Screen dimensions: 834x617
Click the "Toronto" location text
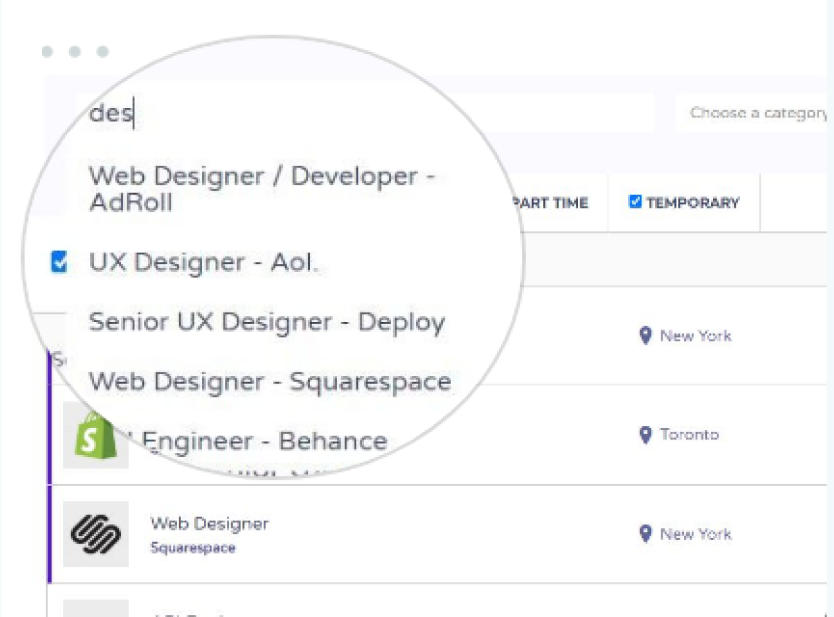689,435
